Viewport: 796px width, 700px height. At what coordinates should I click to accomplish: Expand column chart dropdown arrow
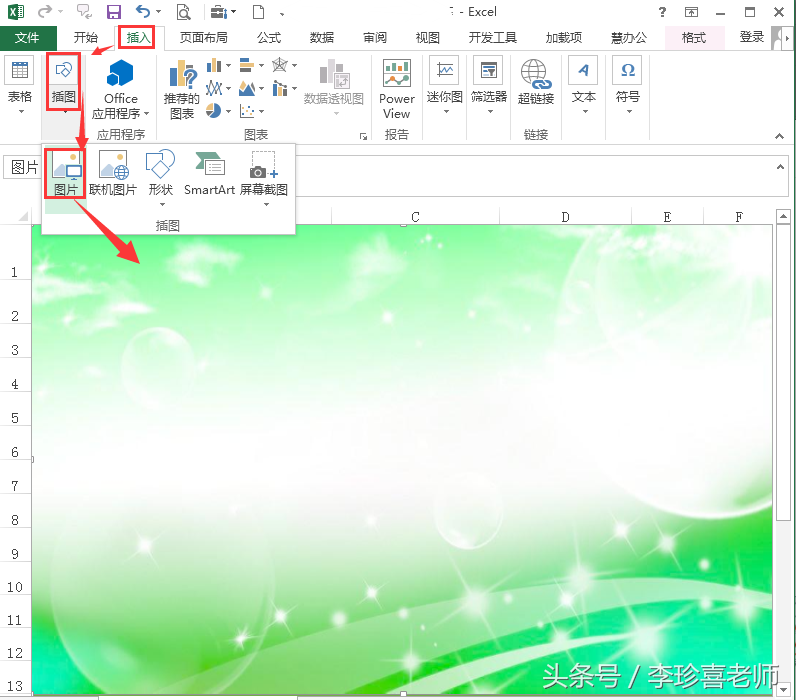[228, 65]
